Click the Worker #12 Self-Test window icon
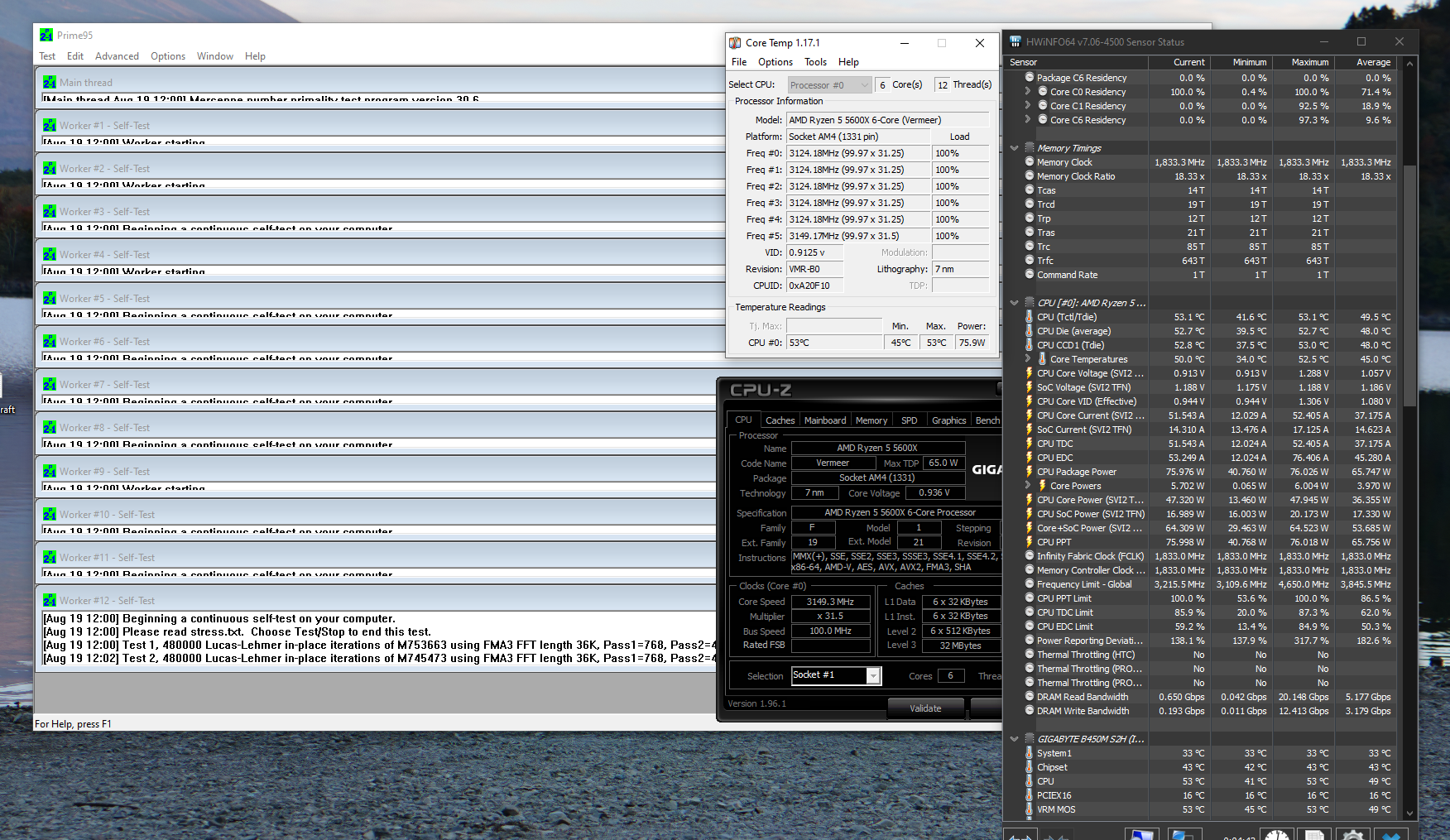This screenshot has width=1450, height=840. pyautogui.click(x=50, y=601)
